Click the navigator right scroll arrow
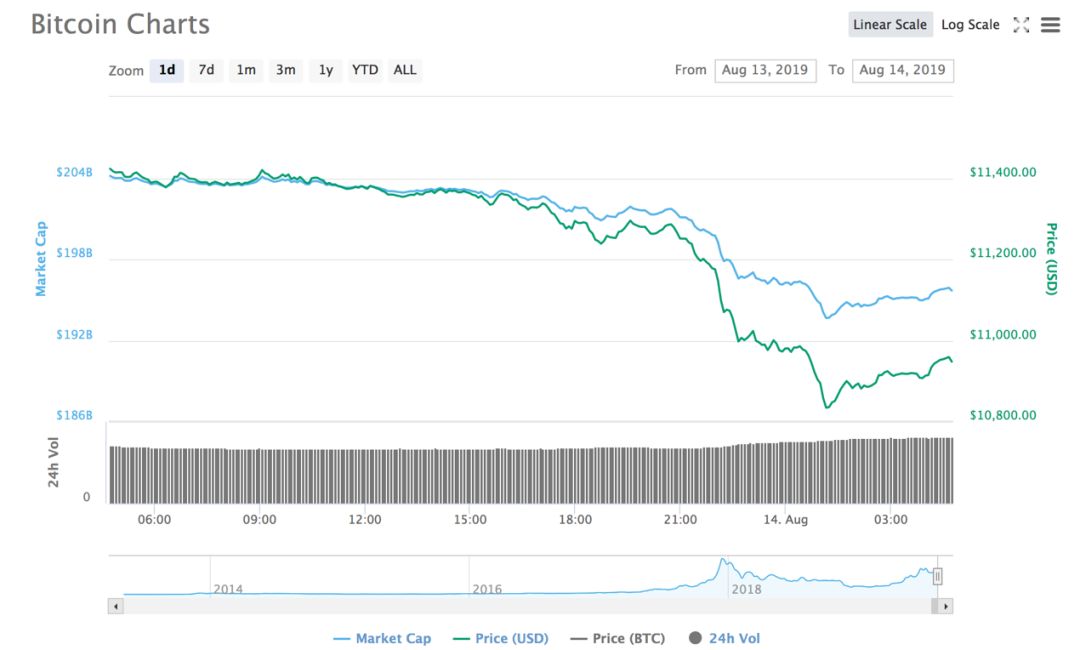 [945, 606]
